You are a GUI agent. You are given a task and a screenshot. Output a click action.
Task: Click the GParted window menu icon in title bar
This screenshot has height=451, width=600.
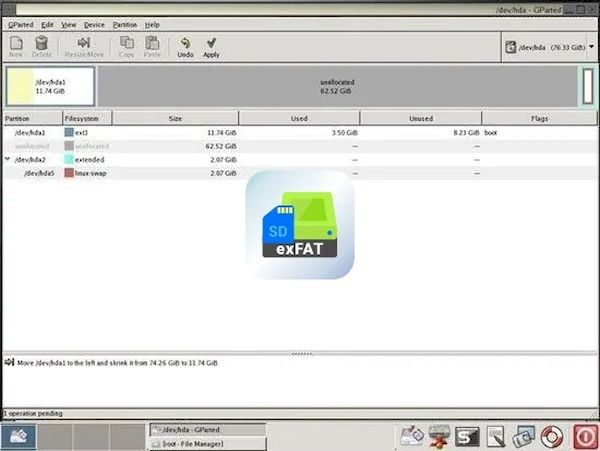8,9
